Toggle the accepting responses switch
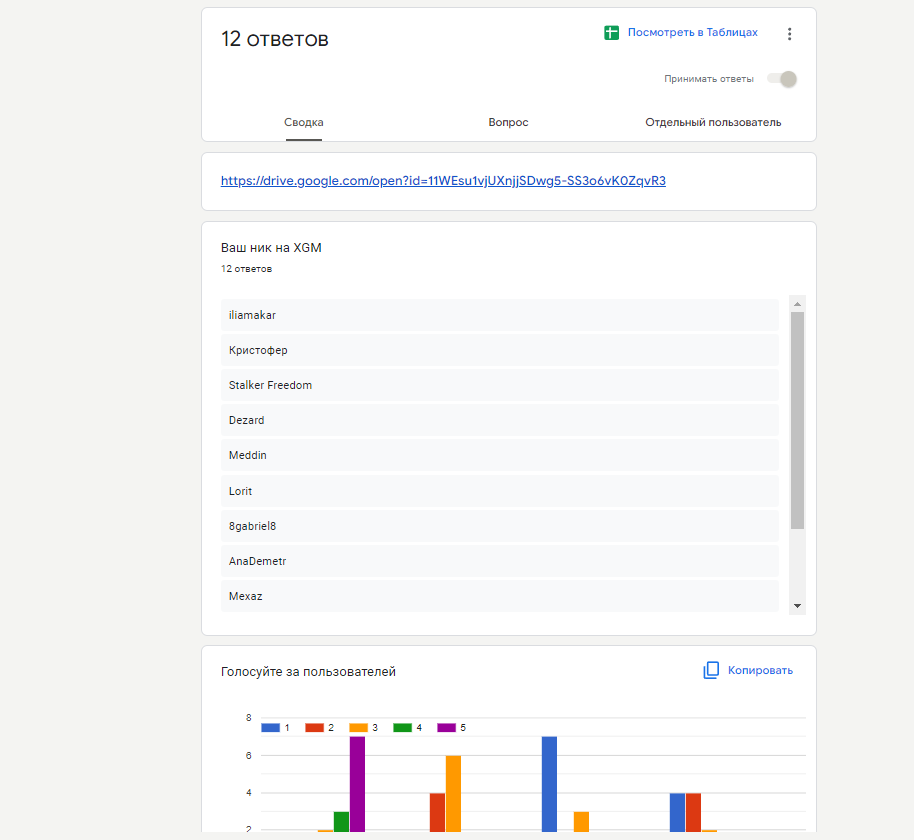The height and width of the screenshot is (840, 914). click(782, 79)
